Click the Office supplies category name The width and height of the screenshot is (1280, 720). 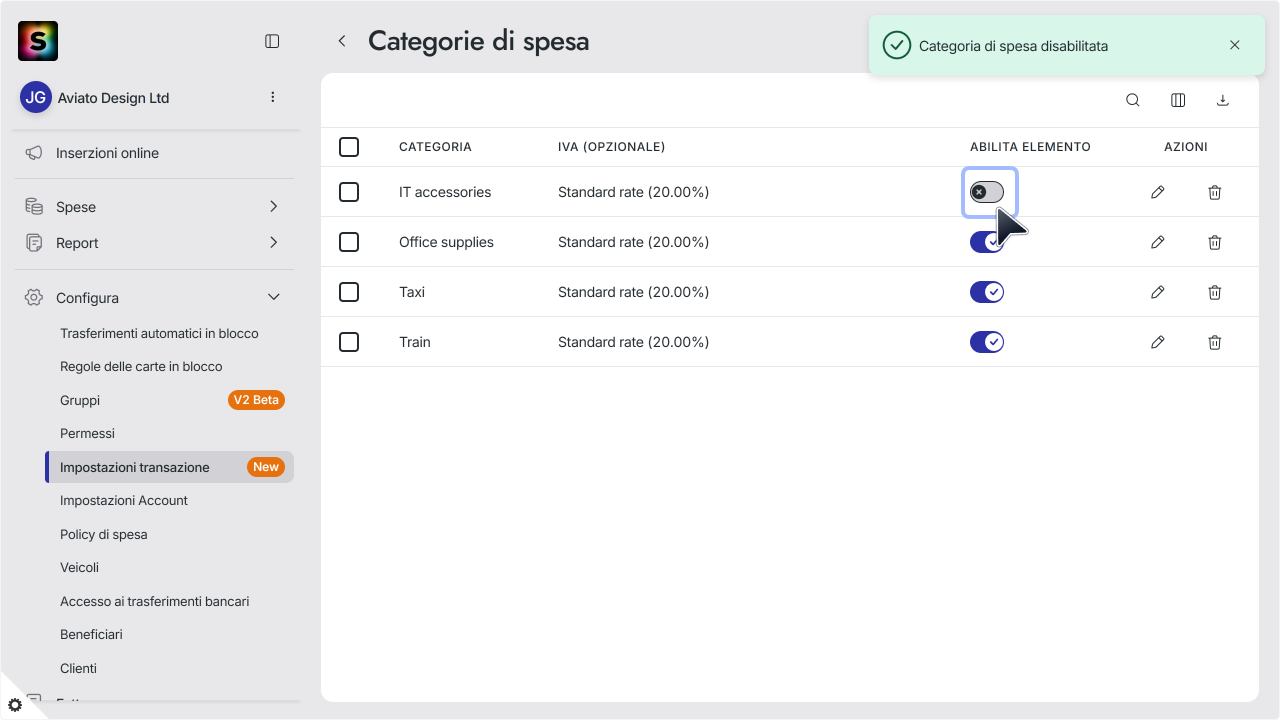pyautogui.click(x=446, y=242)
